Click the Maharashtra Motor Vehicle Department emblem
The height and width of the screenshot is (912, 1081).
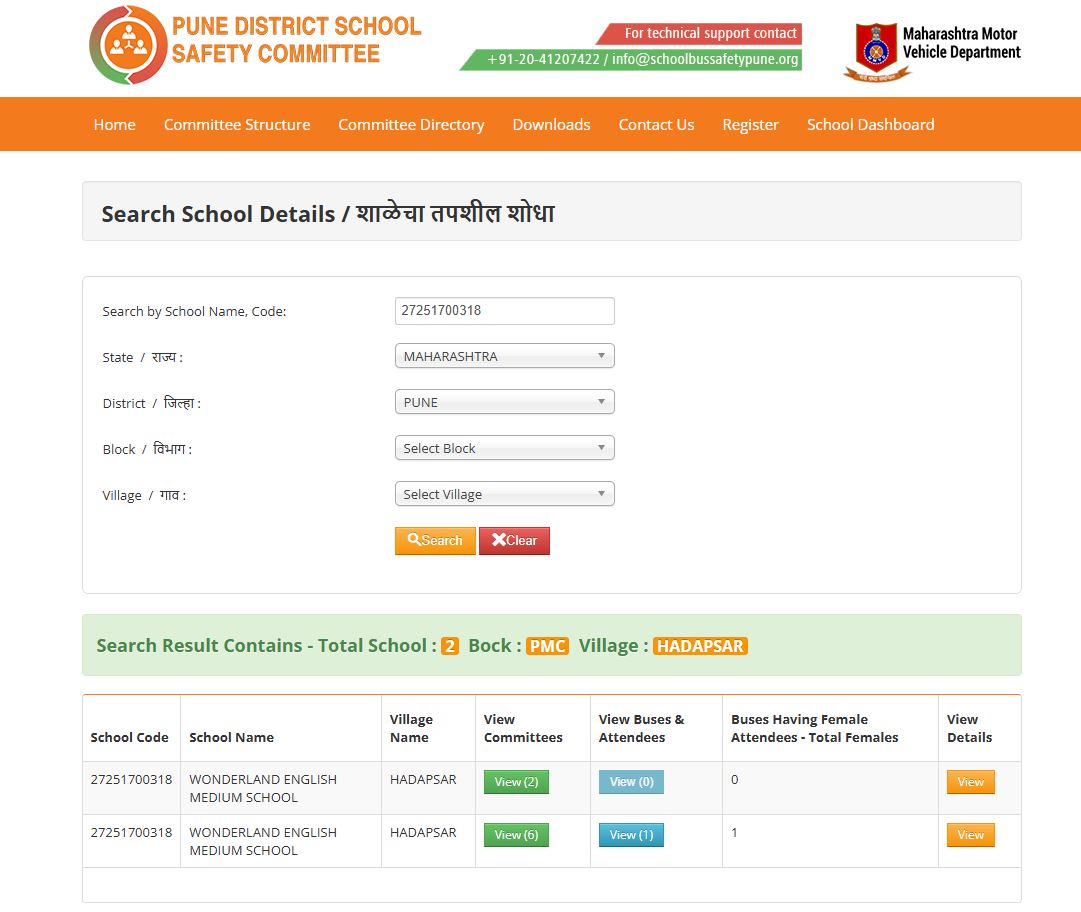(876, 50)
